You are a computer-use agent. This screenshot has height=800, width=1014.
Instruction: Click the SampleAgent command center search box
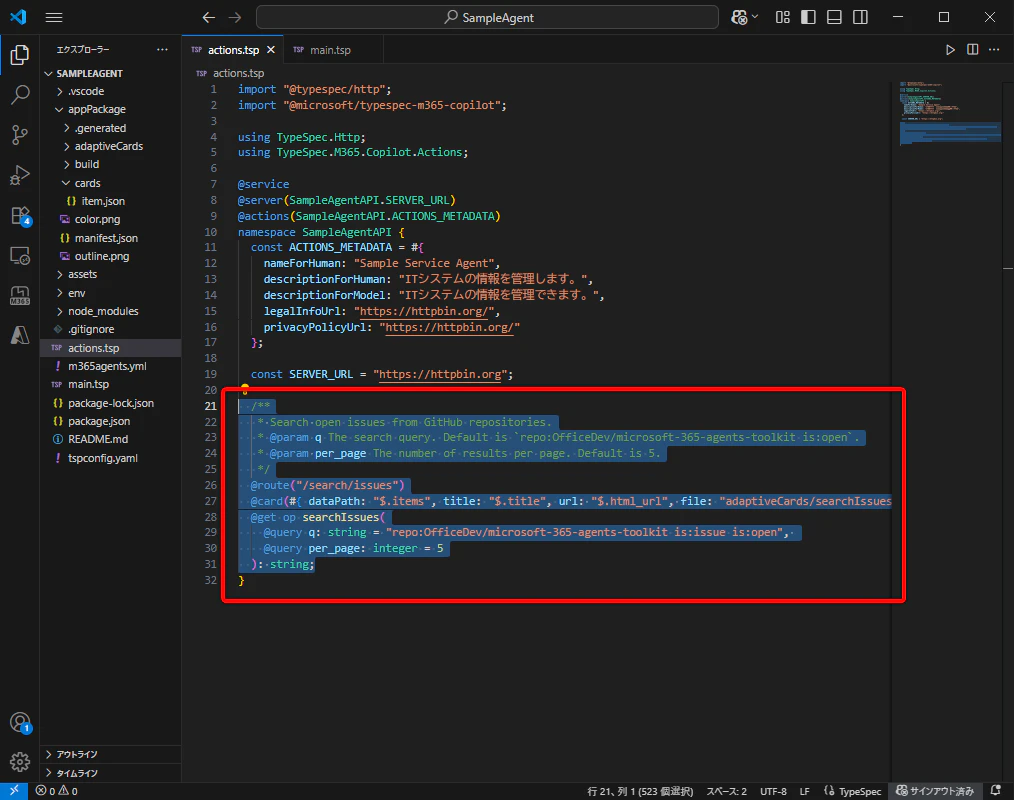tap(488, 17)
